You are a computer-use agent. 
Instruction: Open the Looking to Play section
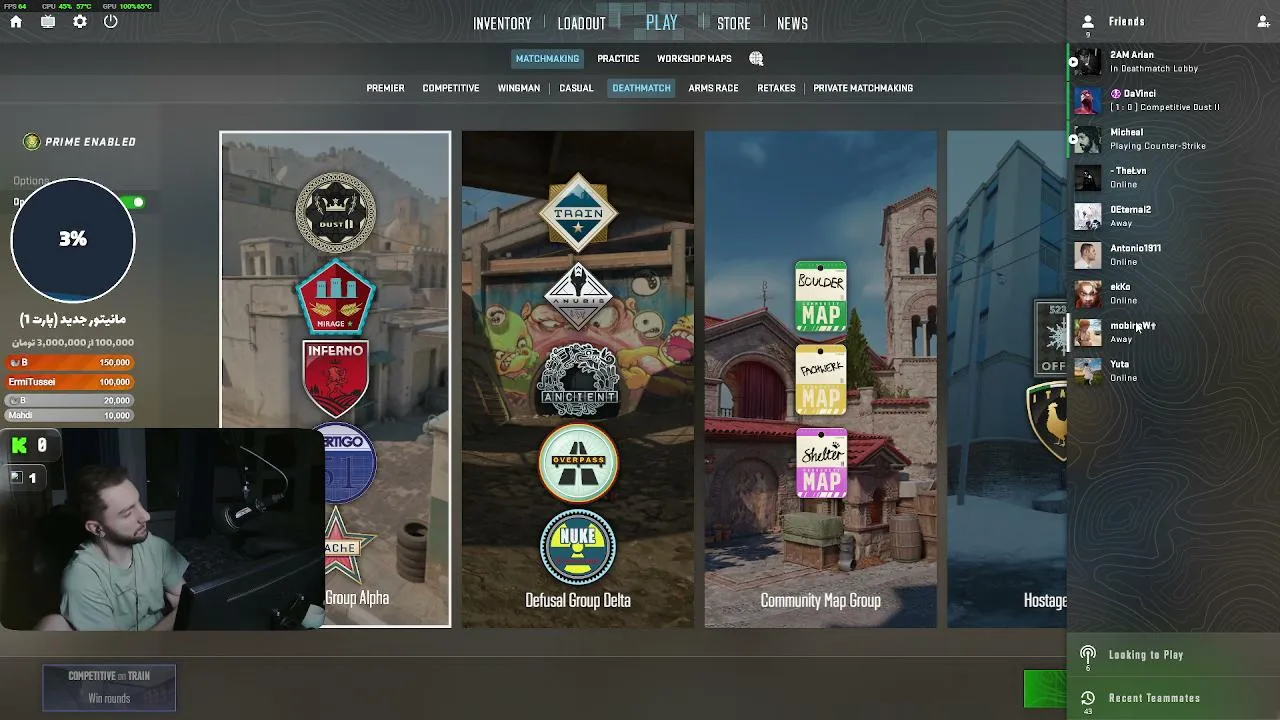pos(1173,655)
